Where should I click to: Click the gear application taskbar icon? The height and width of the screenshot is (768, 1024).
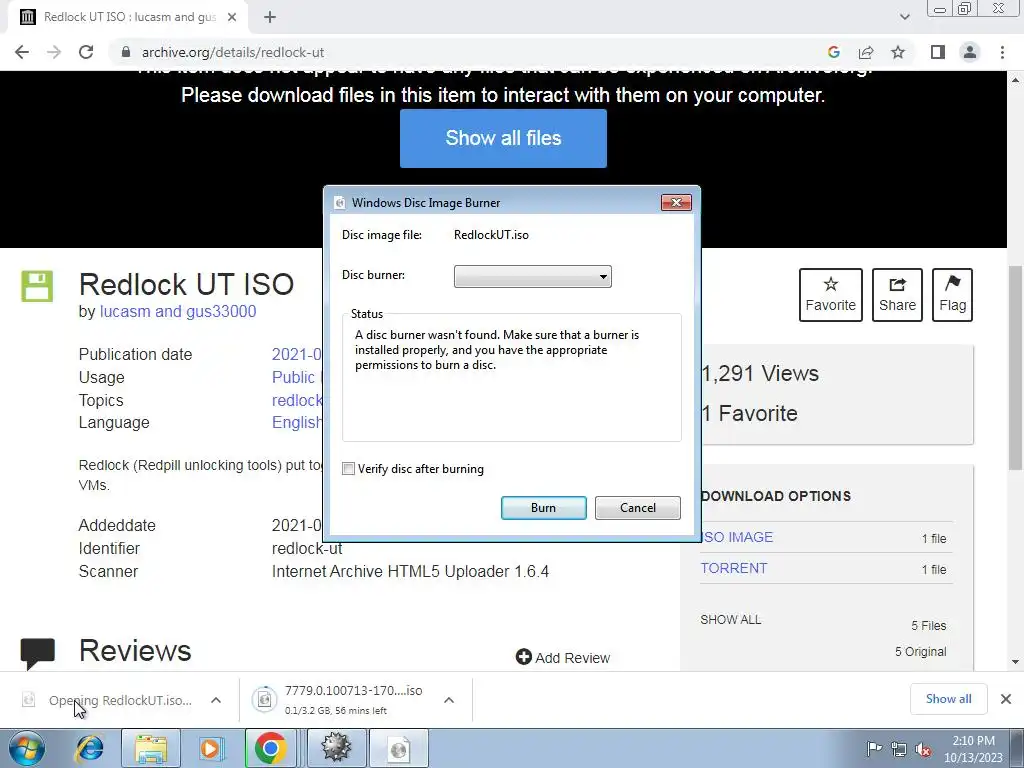pyautogui.click(x=336, y=748)
